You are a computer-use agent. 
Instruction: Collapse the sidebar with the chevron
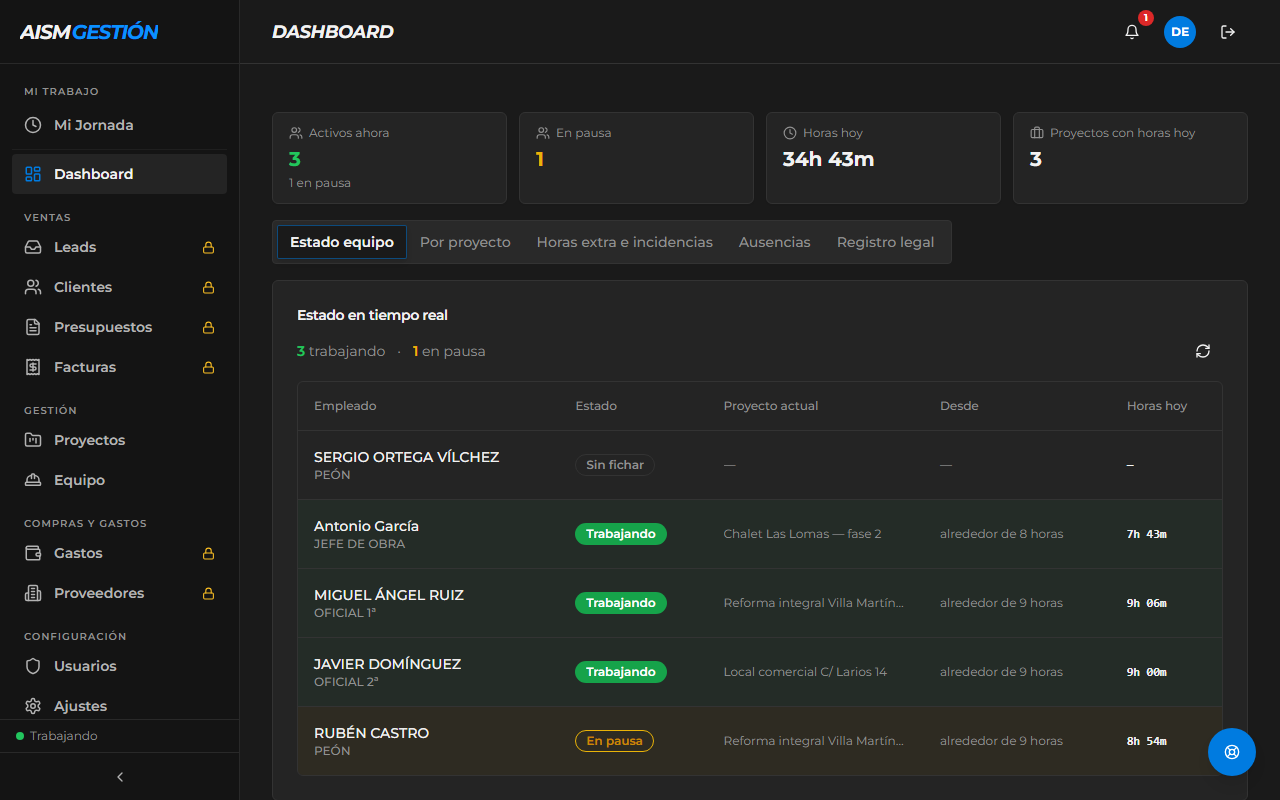120,777
